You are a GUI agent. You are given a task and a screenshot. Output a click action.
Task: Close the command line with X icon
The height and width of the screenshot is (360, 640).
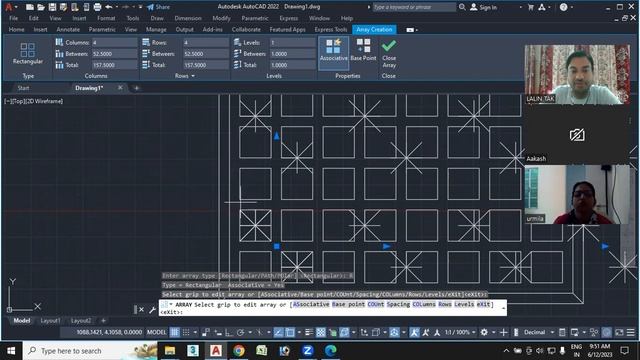141,310
